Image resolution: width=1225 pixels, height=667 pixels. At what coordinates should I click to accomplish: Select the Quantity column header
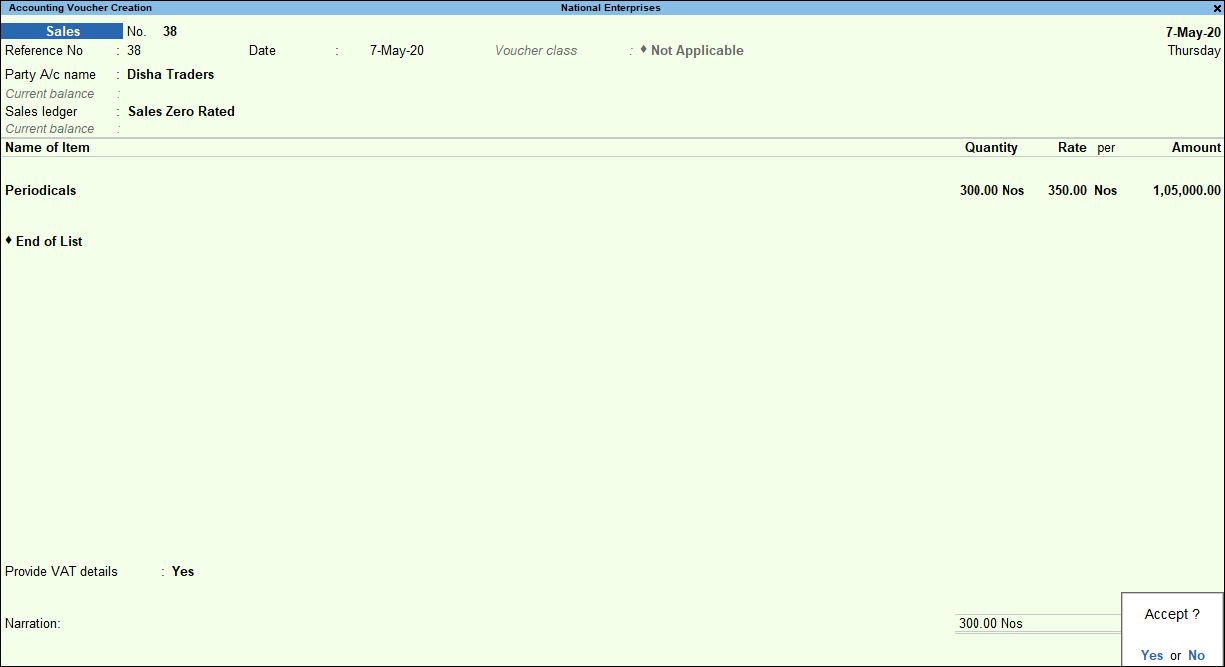pos(990,147)
